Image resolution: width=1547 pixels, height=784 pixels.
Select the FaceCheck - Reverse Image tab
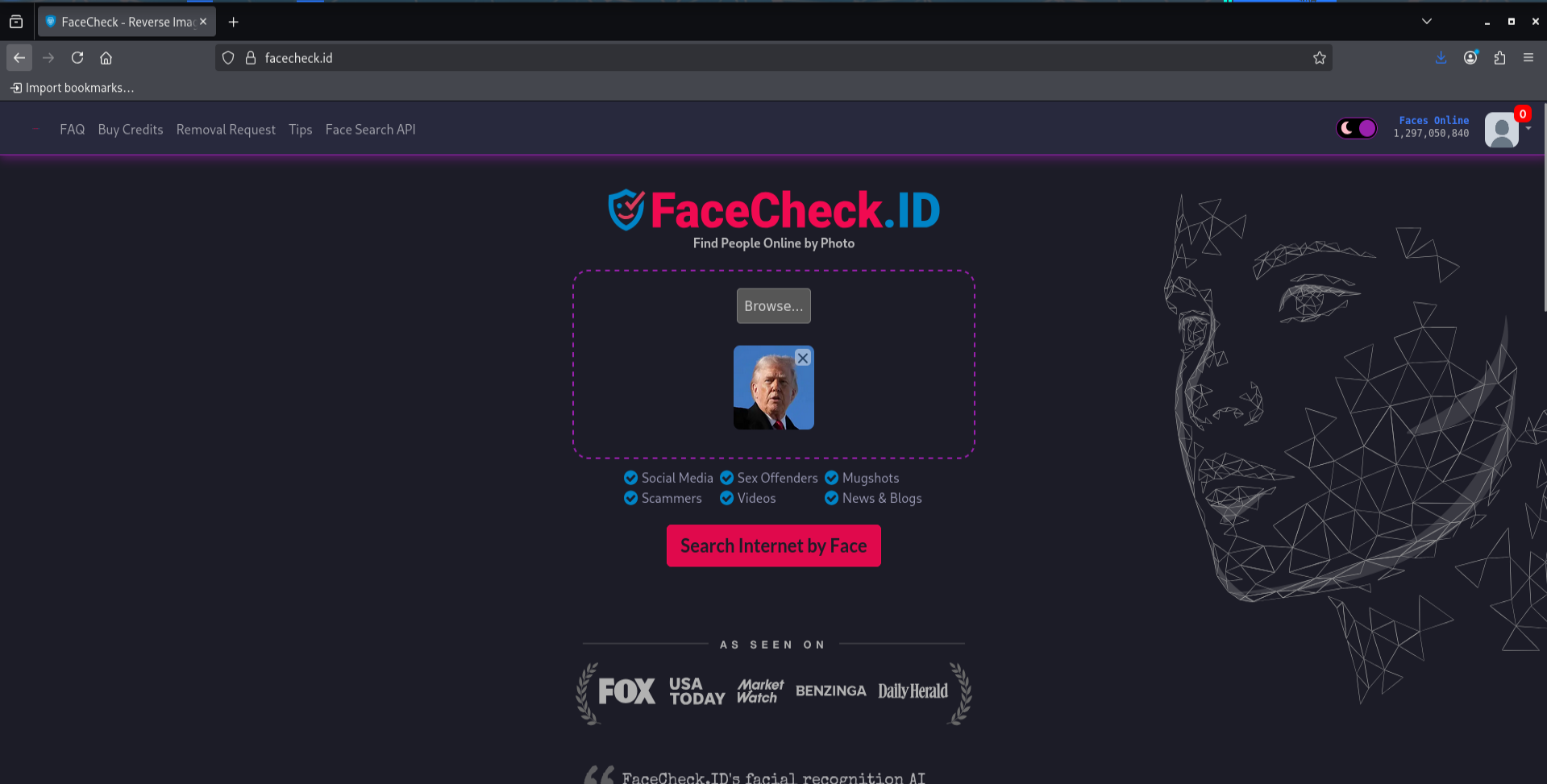tap(127, 22)
